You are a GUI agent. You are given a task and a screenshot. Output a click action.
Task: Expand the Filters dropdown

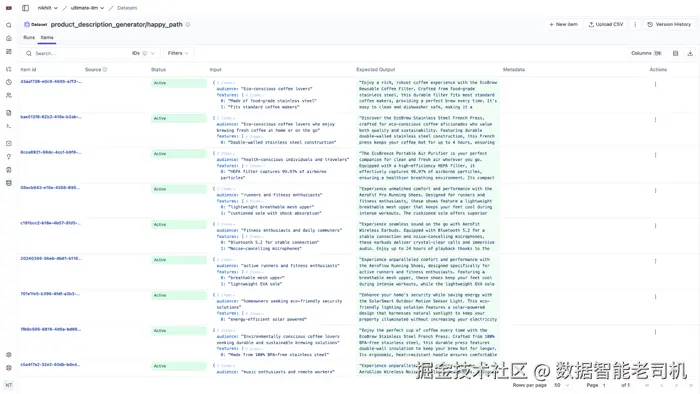(x=178, y=53)
